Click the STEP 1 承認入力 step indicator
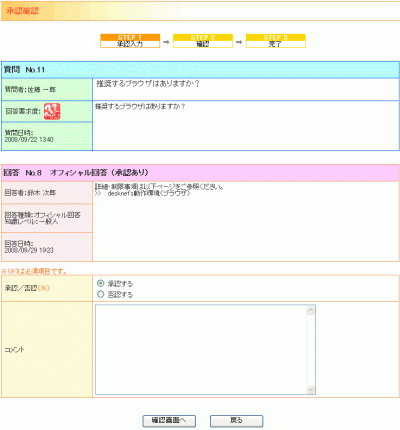This screenshot has width=400, height=430. click(130, 41)
